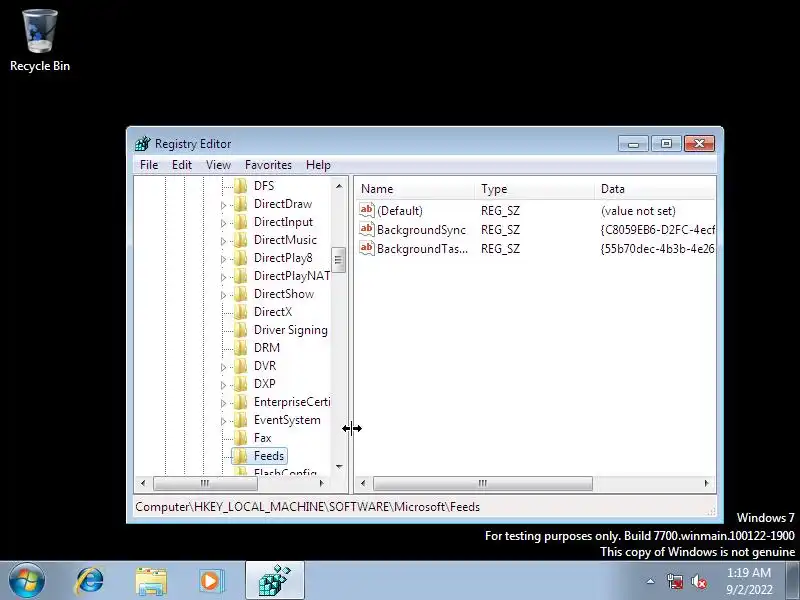
Task: Click the DirectShow folder icon
Action: [x=240, y=294]
